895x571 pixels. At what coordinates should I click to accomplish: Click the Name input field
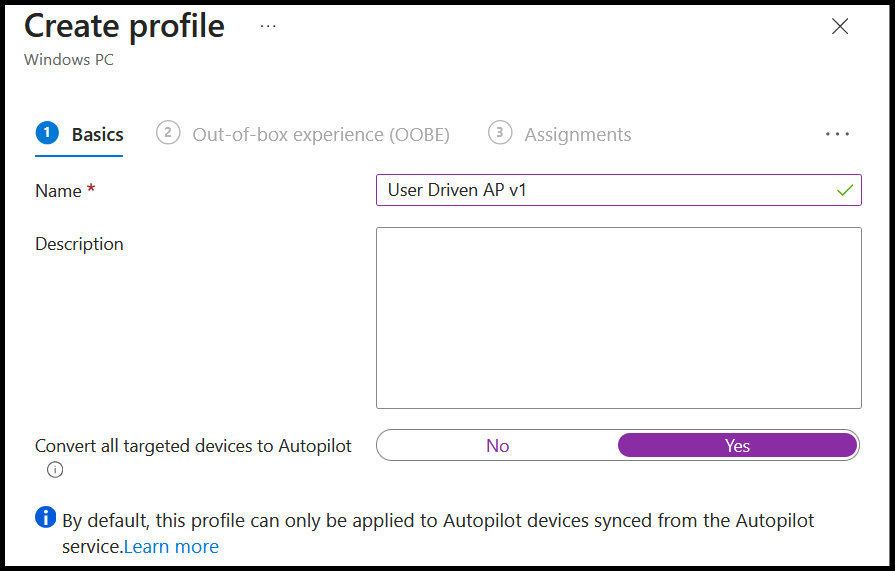pos(619,190)
